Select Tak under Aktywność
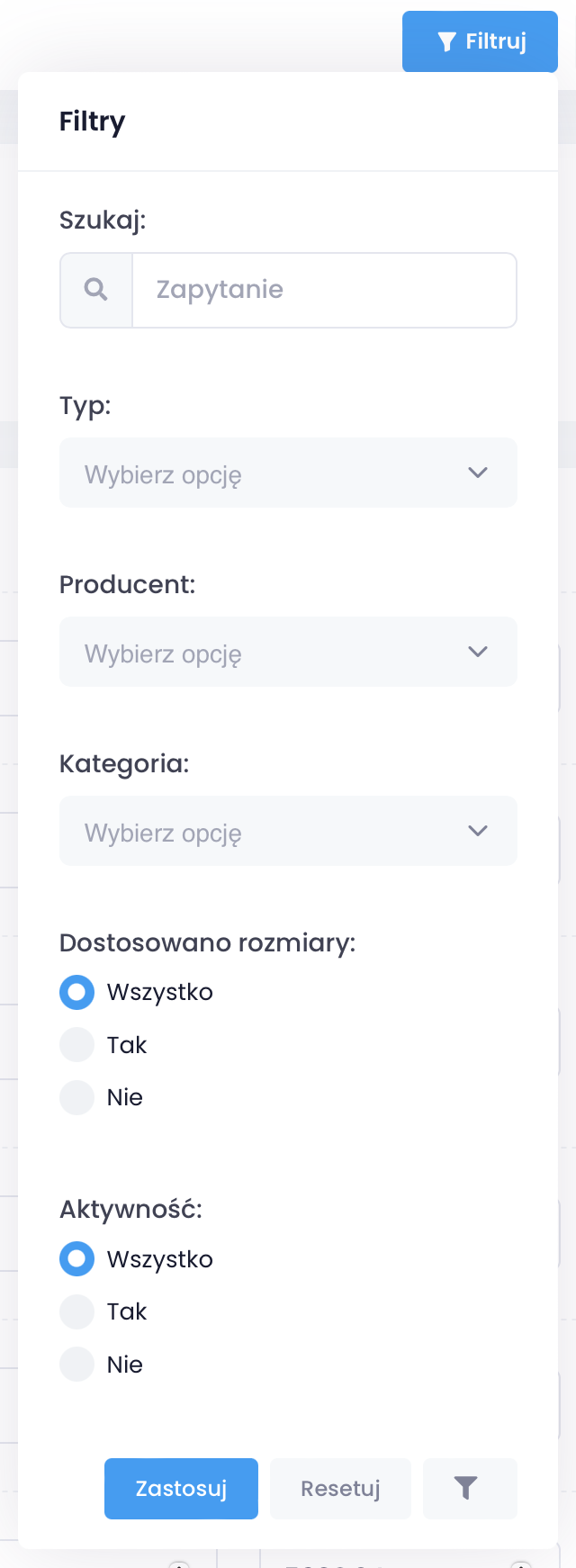Image resolution: width=576 pixels, height=1568 pixels. click(77, 1311)
